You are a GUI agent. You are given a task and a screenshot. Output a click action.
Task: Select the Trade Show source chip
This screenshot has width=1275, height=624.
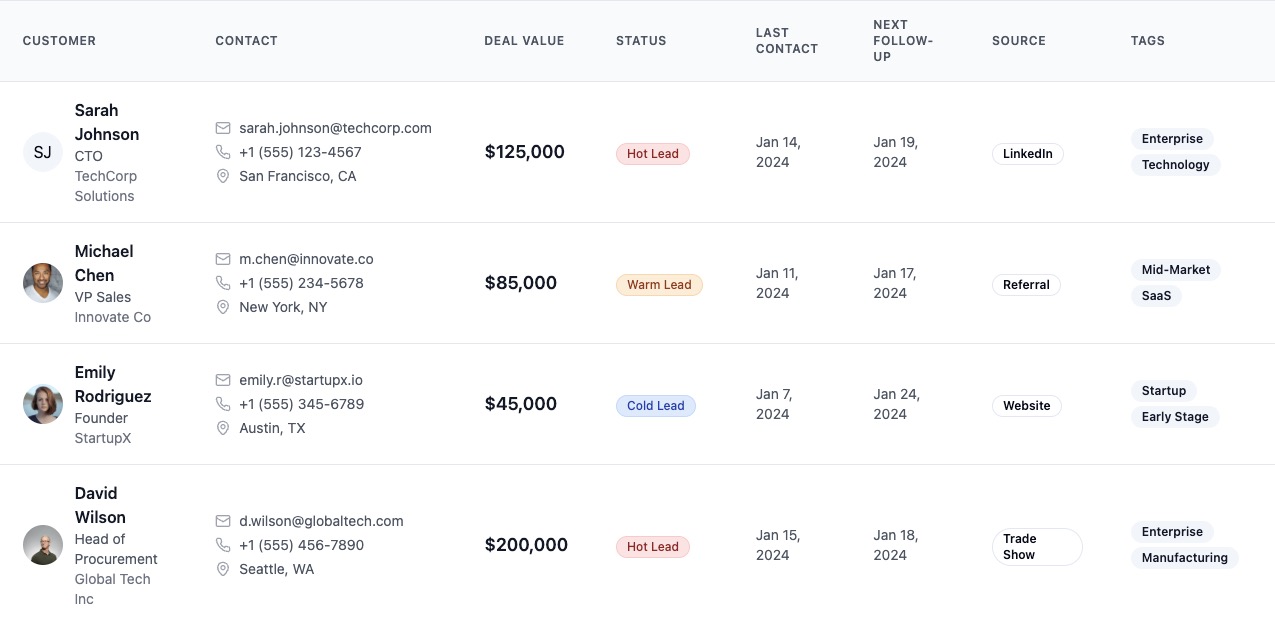1037,547
